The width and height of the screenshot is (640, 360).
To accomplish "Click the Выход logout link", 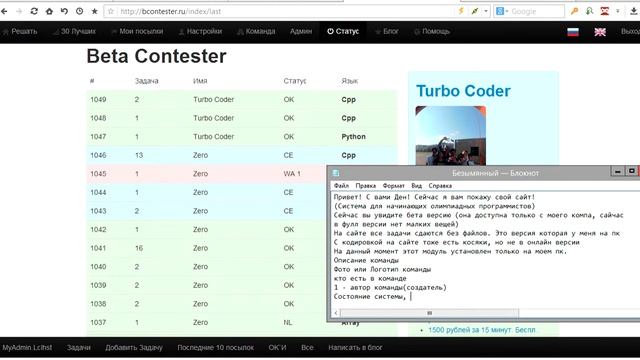I will tap(630, 31).
